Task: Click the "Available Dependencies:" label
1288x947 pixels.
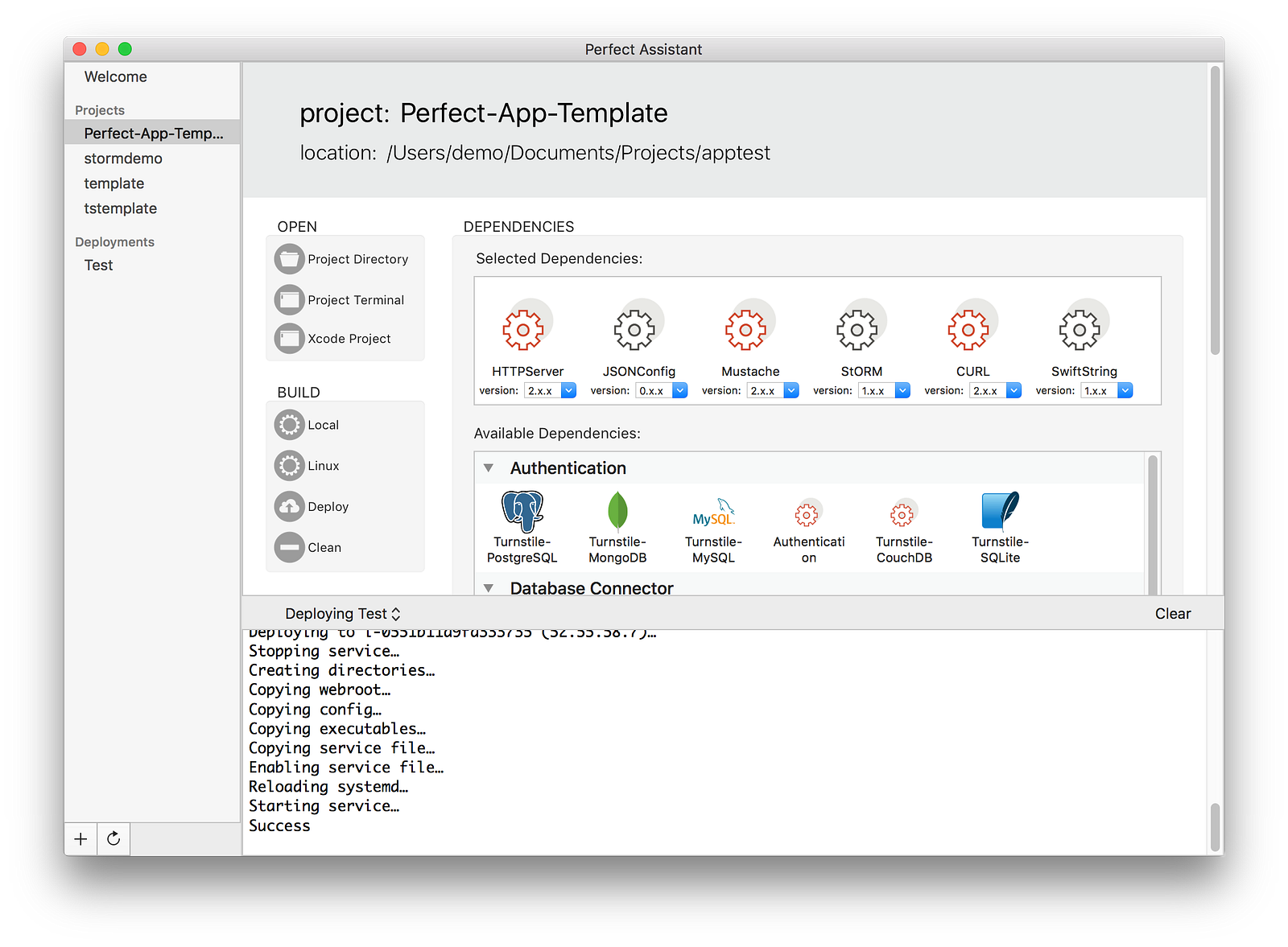Action: pos(557,434)
